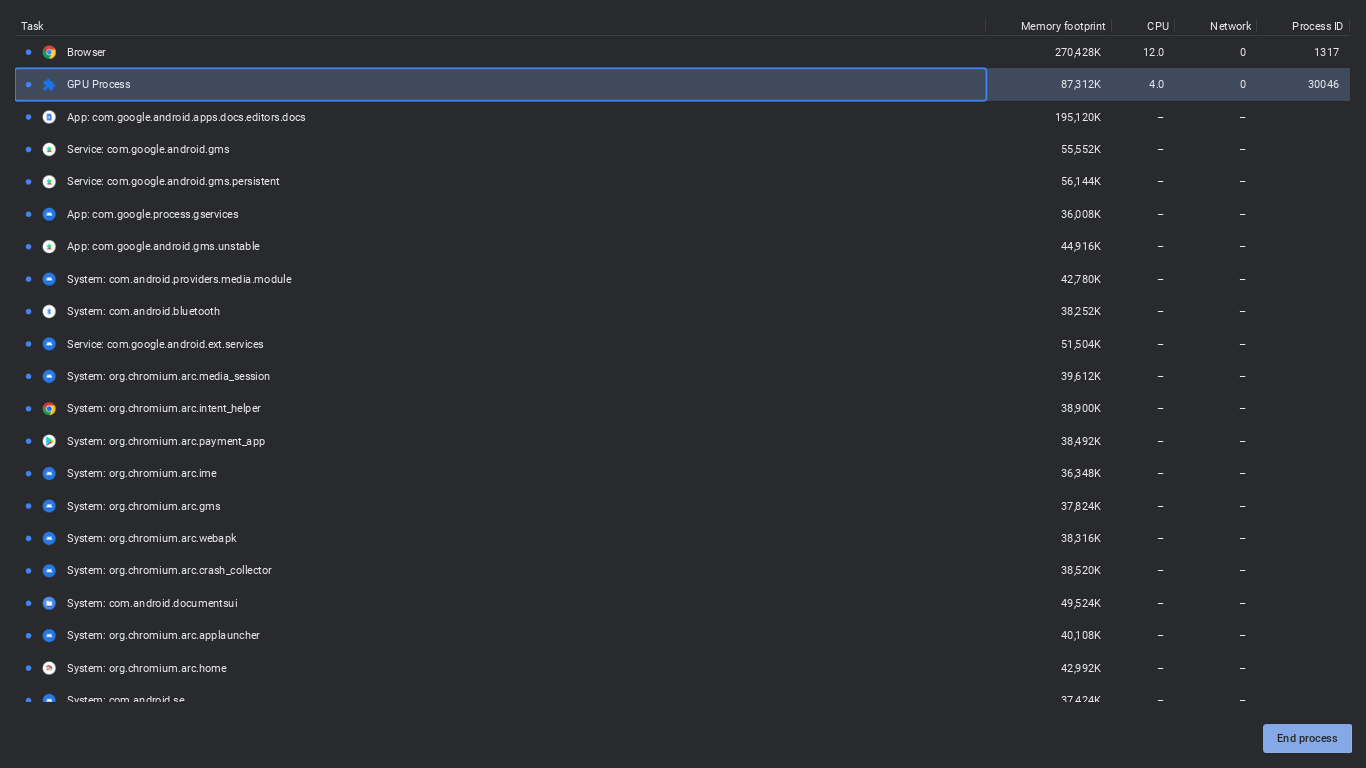Click the 36,008K memory value
Viewport: 1366px width, 768px height.
1081,214
